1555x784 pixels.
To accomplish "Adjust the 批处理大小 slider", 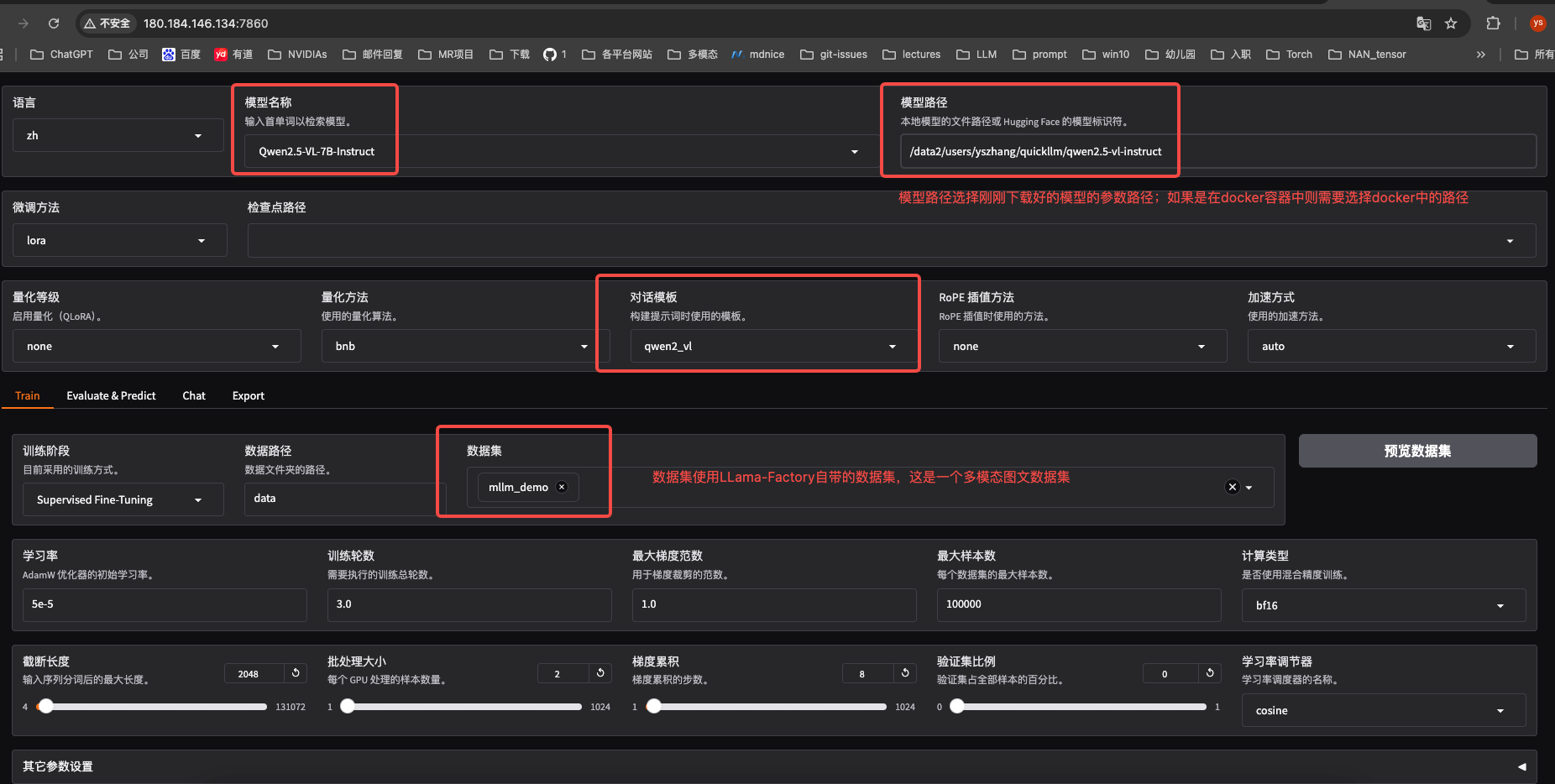I will point(461,707).
